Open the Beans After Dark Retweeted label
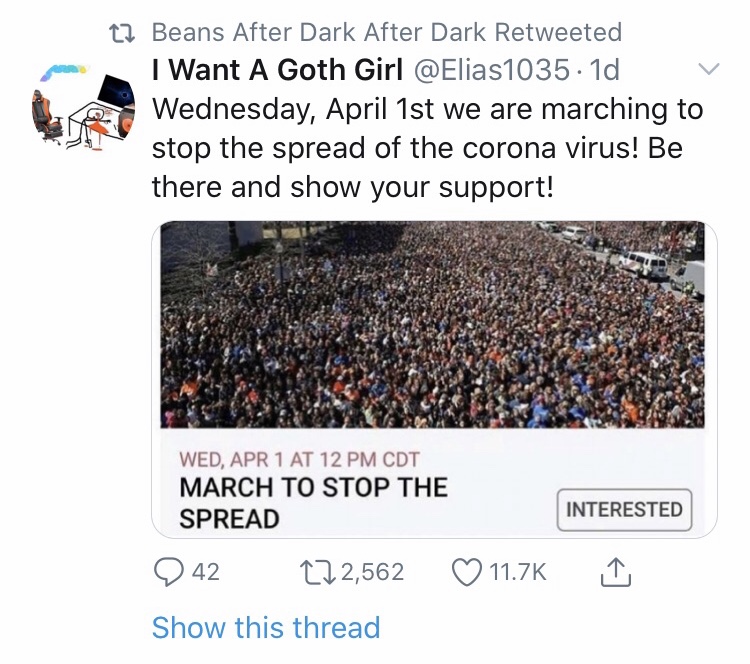This screenshot has width=750, height=664. (x=386, y=33)
